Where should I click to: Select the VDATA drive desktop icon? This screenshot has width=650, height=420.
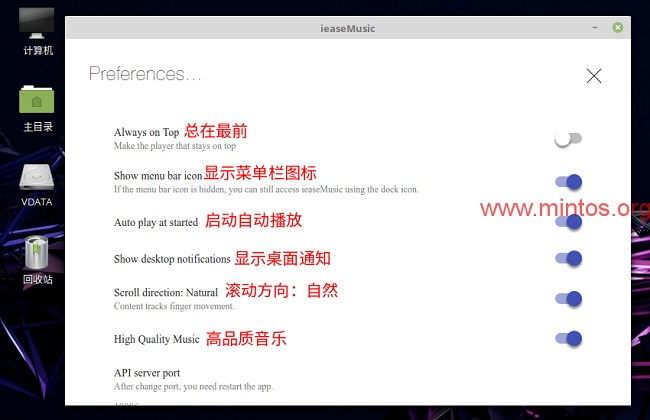tap(37, 185)
